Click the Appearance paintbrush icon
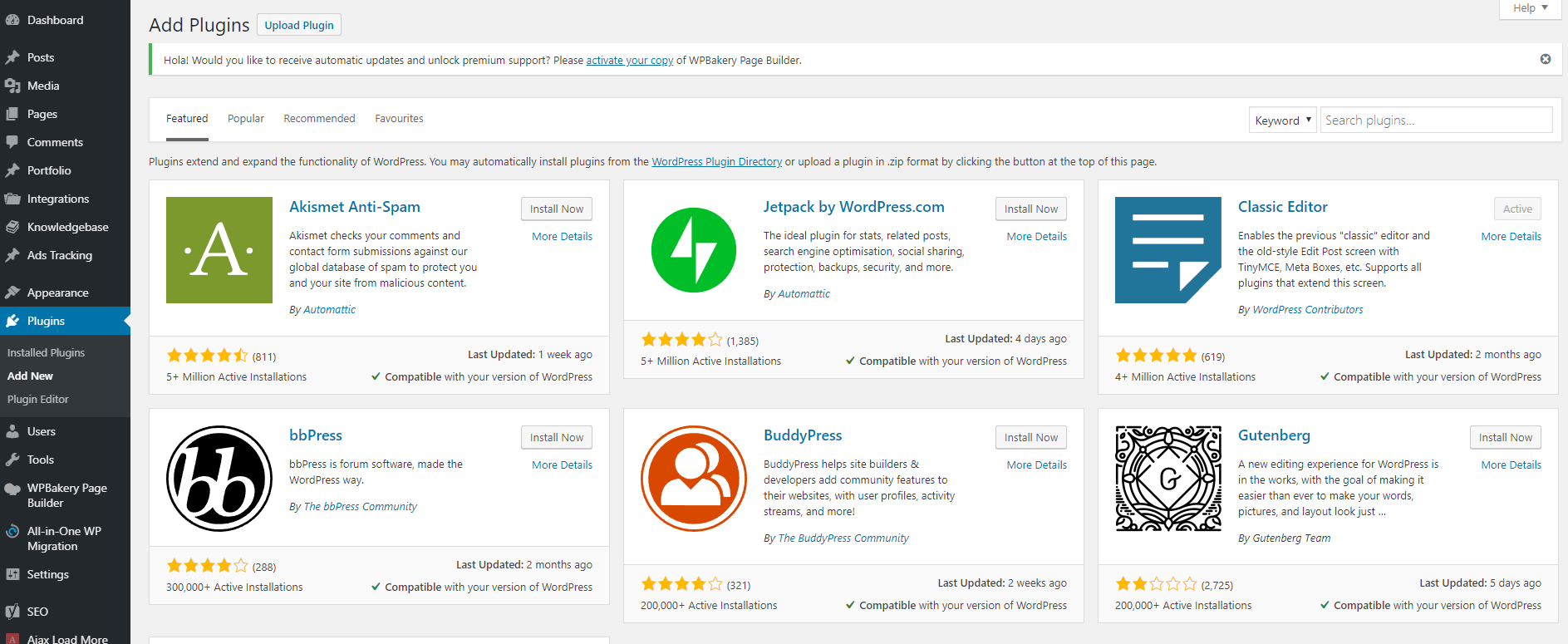This screenshot has width=1568, height=644. click(x=12, y=293)
